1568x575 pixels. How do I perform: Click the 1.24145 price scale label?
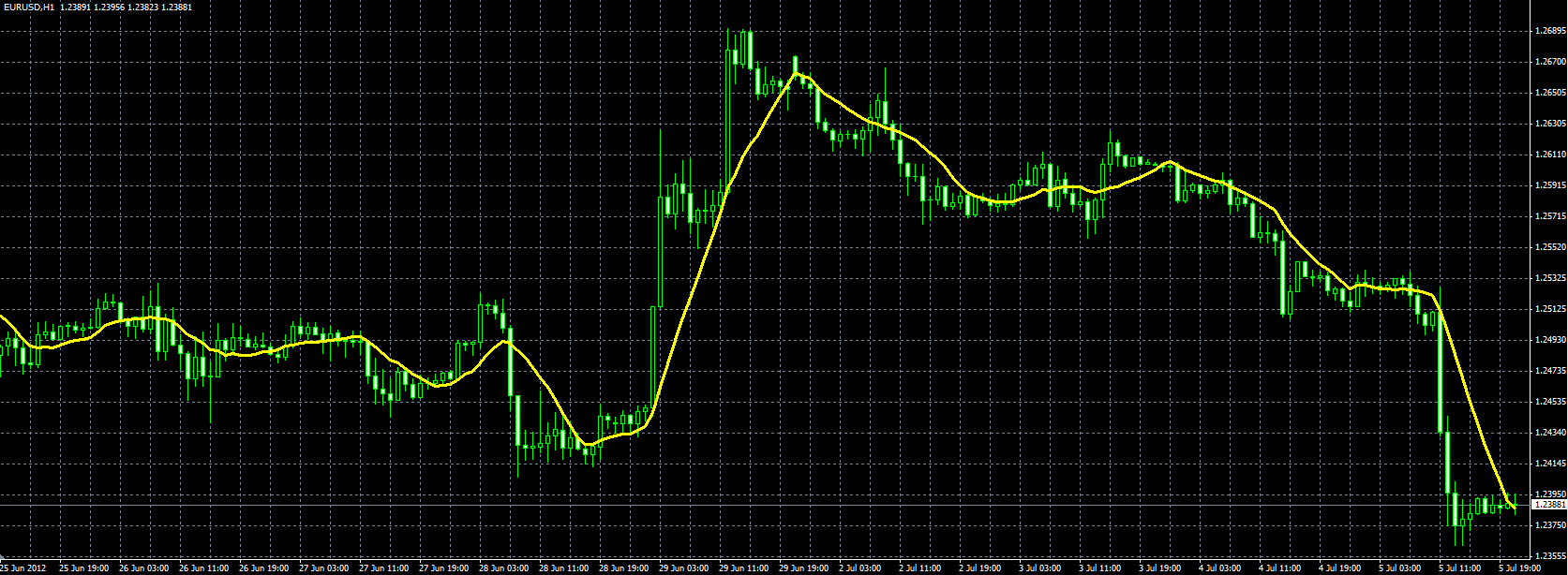click(x=1550, y=464)
